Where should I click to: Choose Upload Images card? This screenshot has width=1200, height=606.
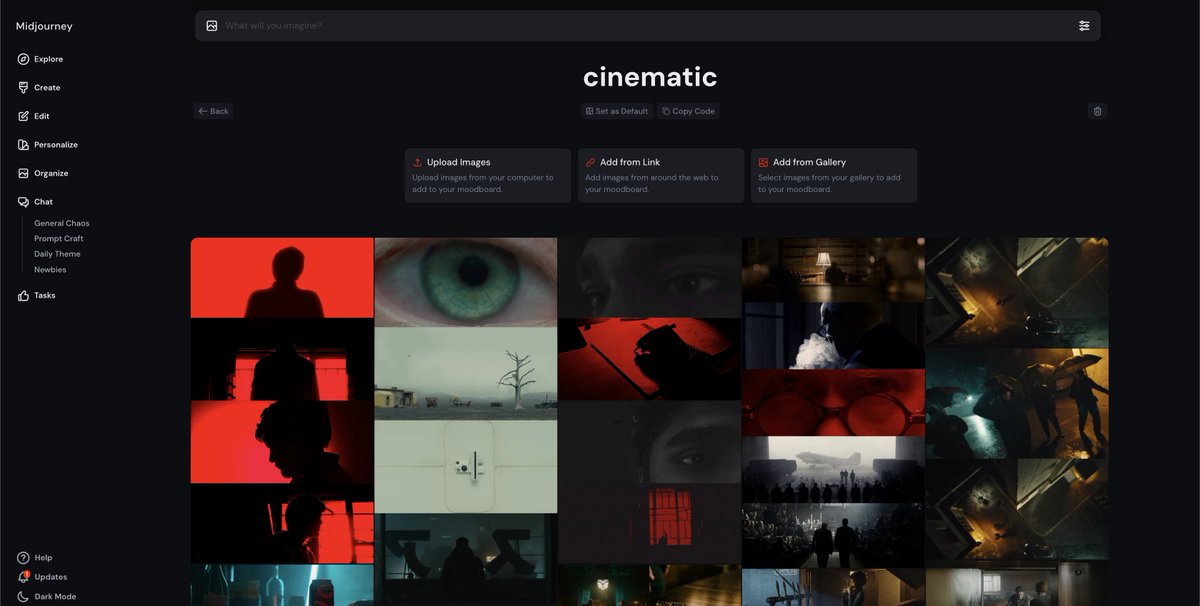point(488,176)
